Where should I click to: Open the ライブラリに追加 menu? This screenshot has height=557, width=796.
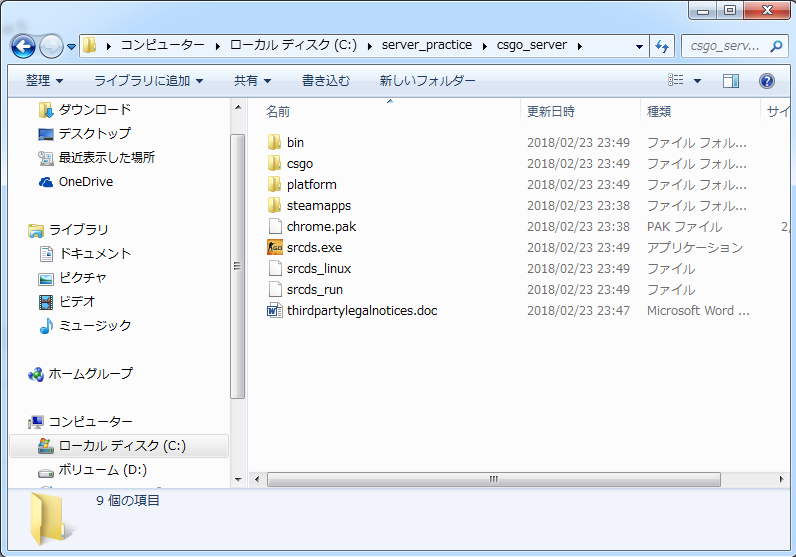[148, 80]
